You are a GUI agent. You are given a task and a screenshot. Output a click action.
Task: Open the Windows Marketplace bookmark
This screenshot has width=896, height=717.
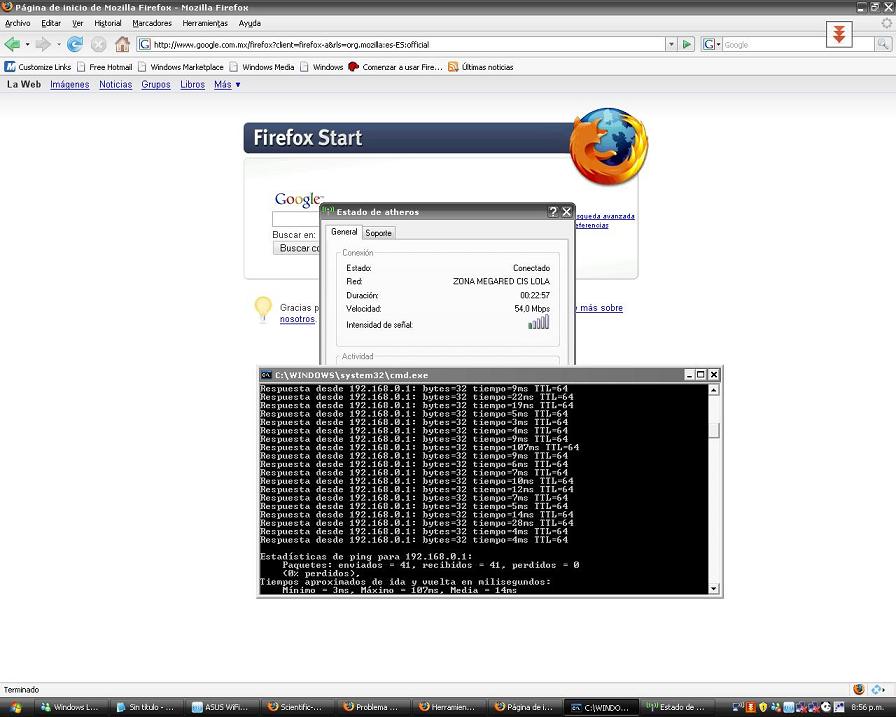(x=181, y=67)
